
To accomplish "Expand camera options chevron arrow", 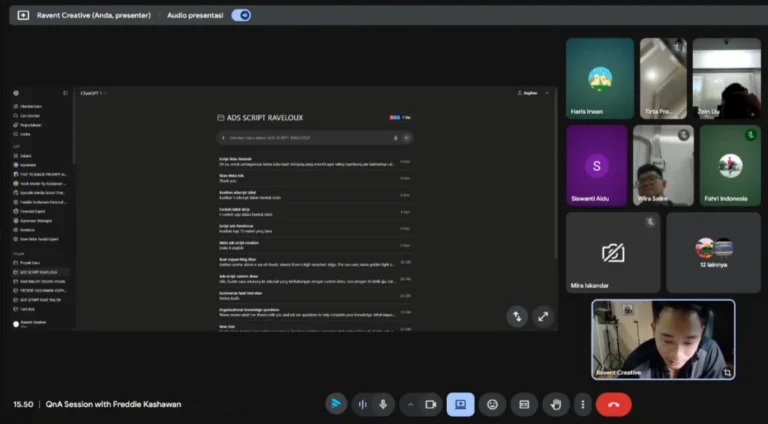I will pos(409,404).
